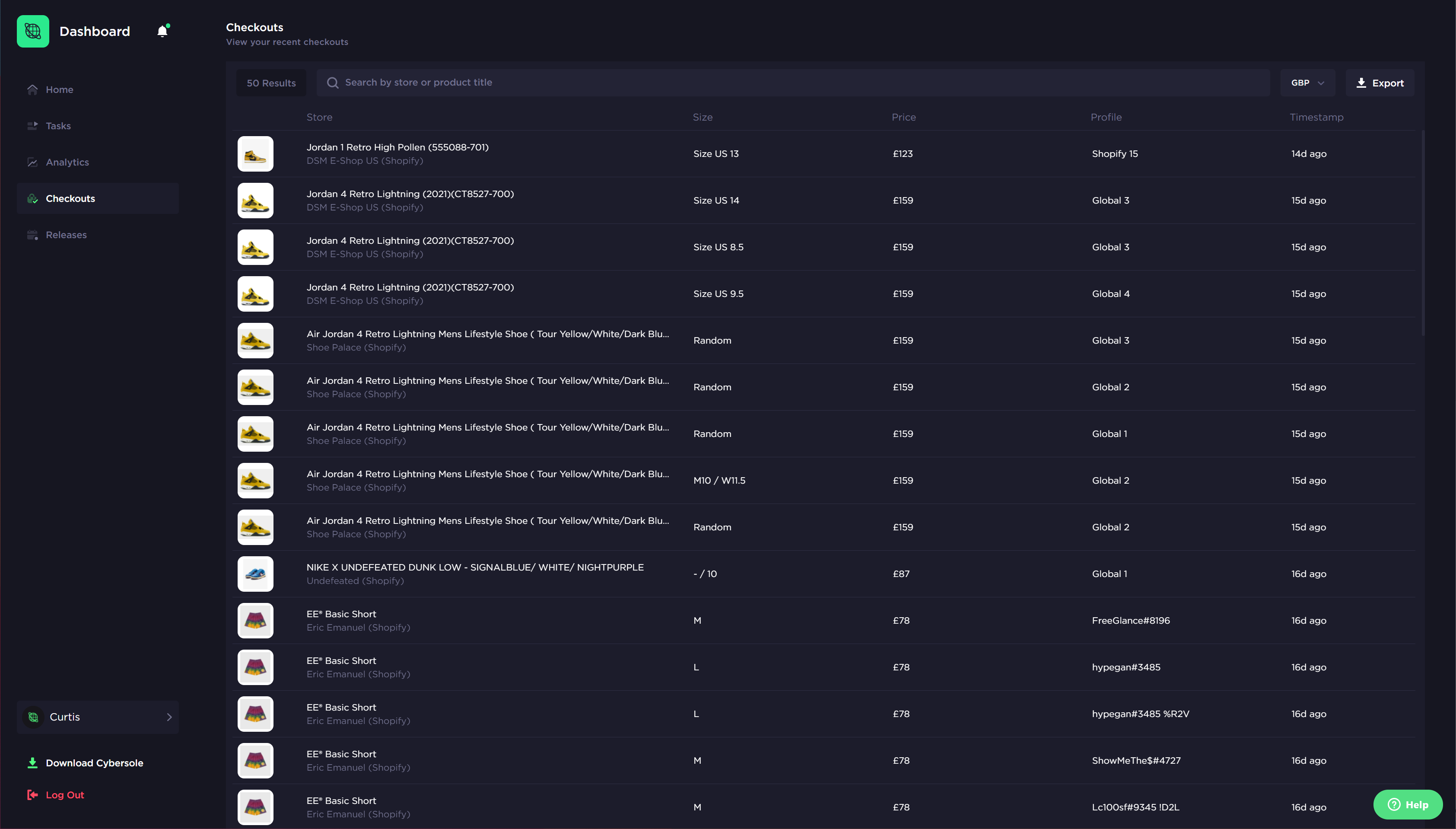Click £123 price cell

[903, 154]
